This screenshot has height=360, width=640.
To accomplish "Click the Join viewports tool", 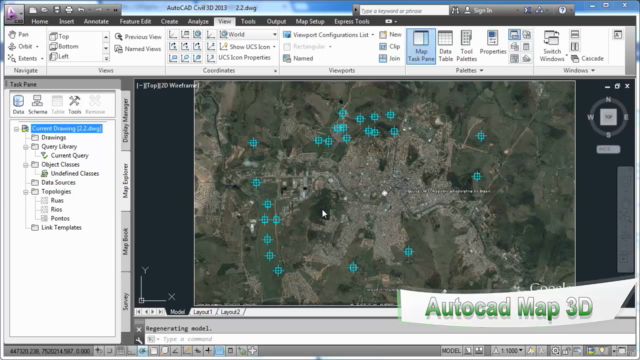I will pyautogui.click(x=390, y=58).
